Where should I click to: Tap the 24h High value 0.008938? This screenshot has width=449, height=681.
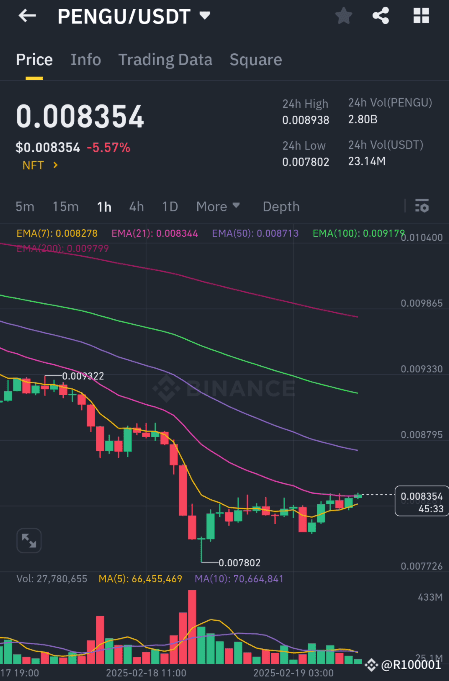(x=306, y=120)
